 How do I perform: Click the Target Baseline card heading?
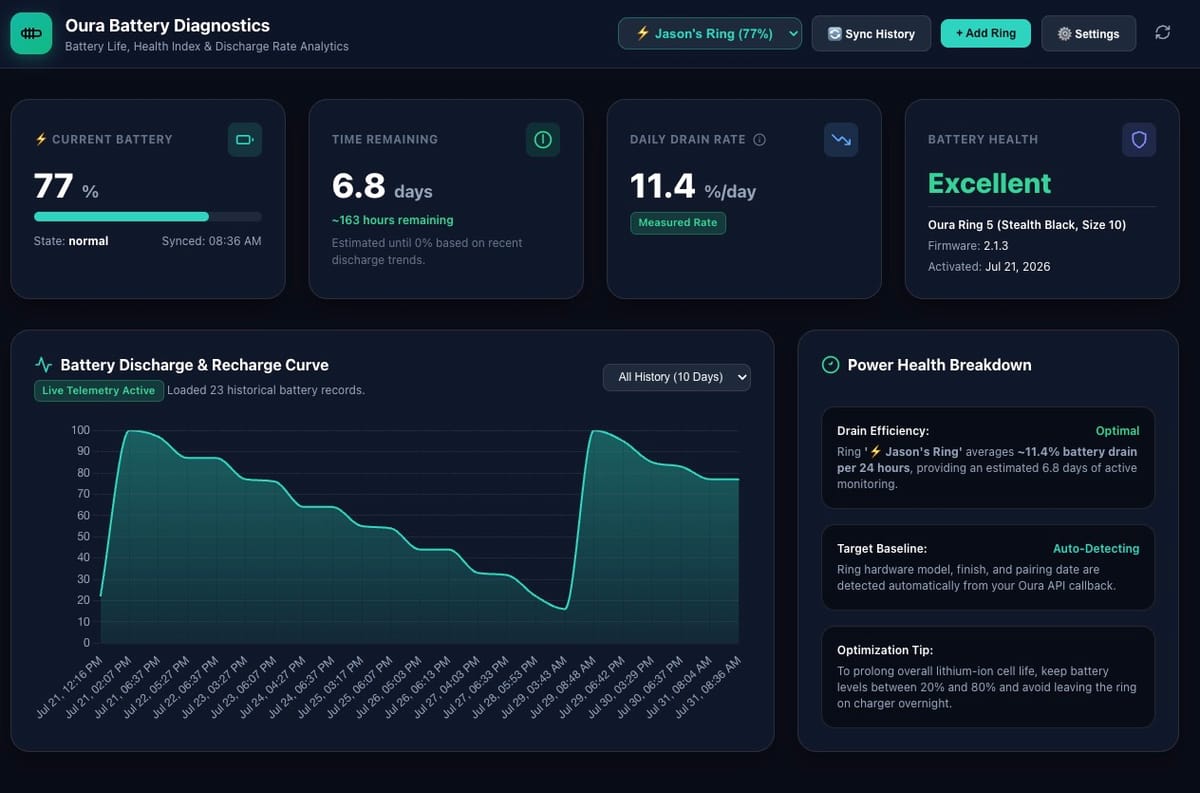click(x=882, y=548)
